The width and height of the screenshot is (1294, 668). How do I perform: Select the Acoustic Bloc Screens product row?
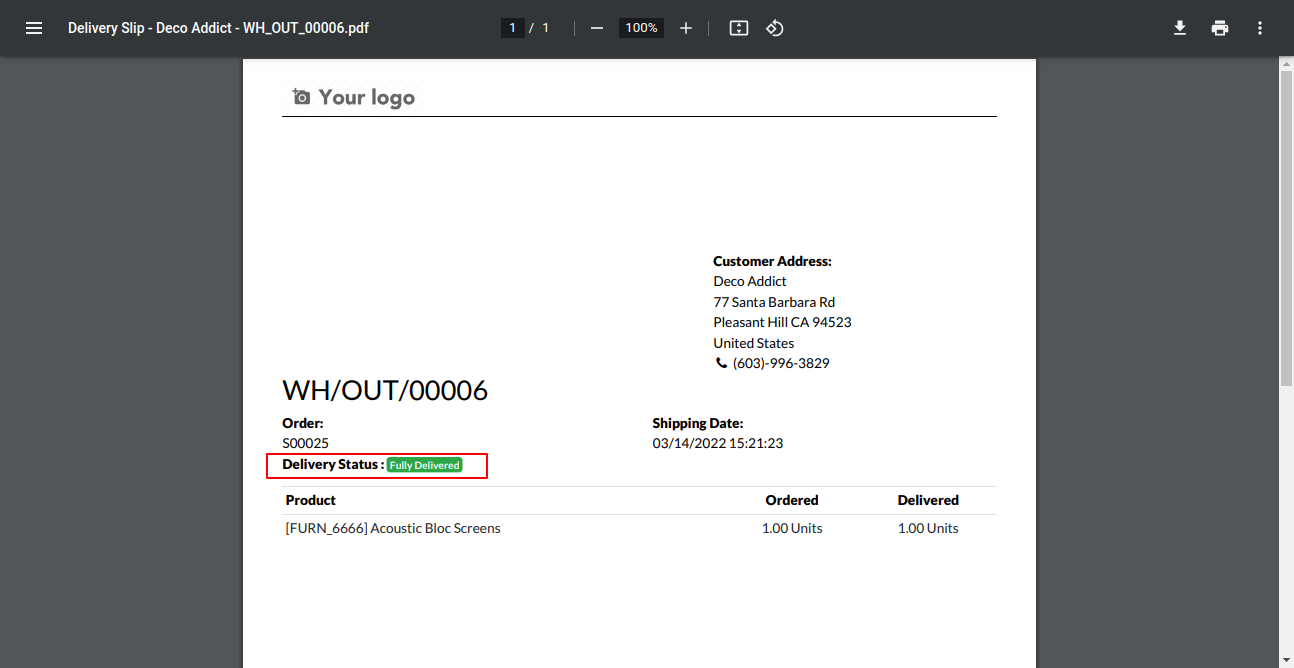click(639, 528)
